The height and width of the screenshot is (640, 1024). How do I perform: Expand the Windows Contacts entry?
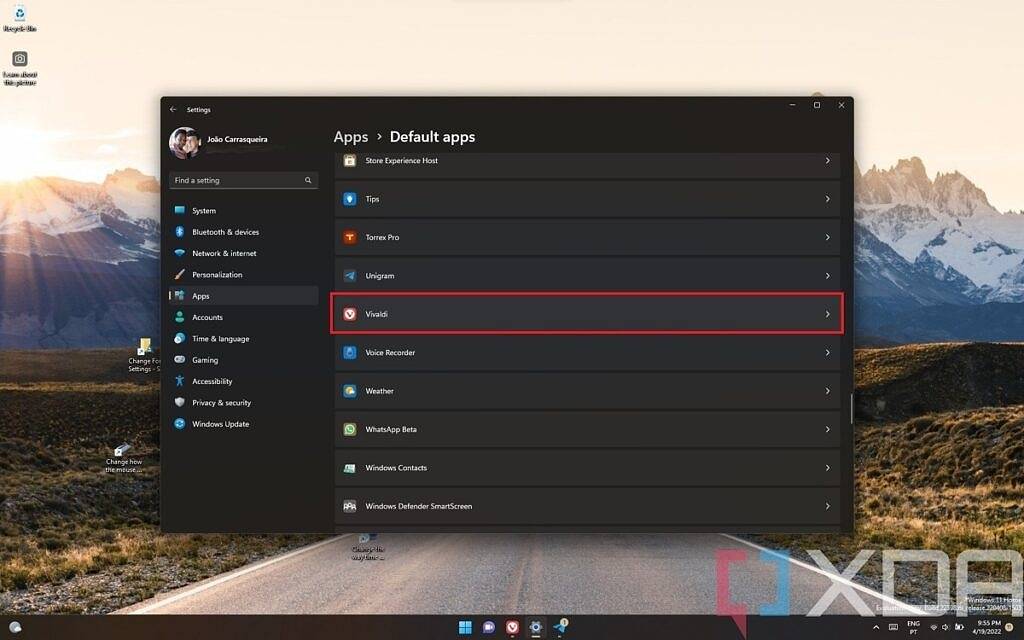tap(827, 467)
